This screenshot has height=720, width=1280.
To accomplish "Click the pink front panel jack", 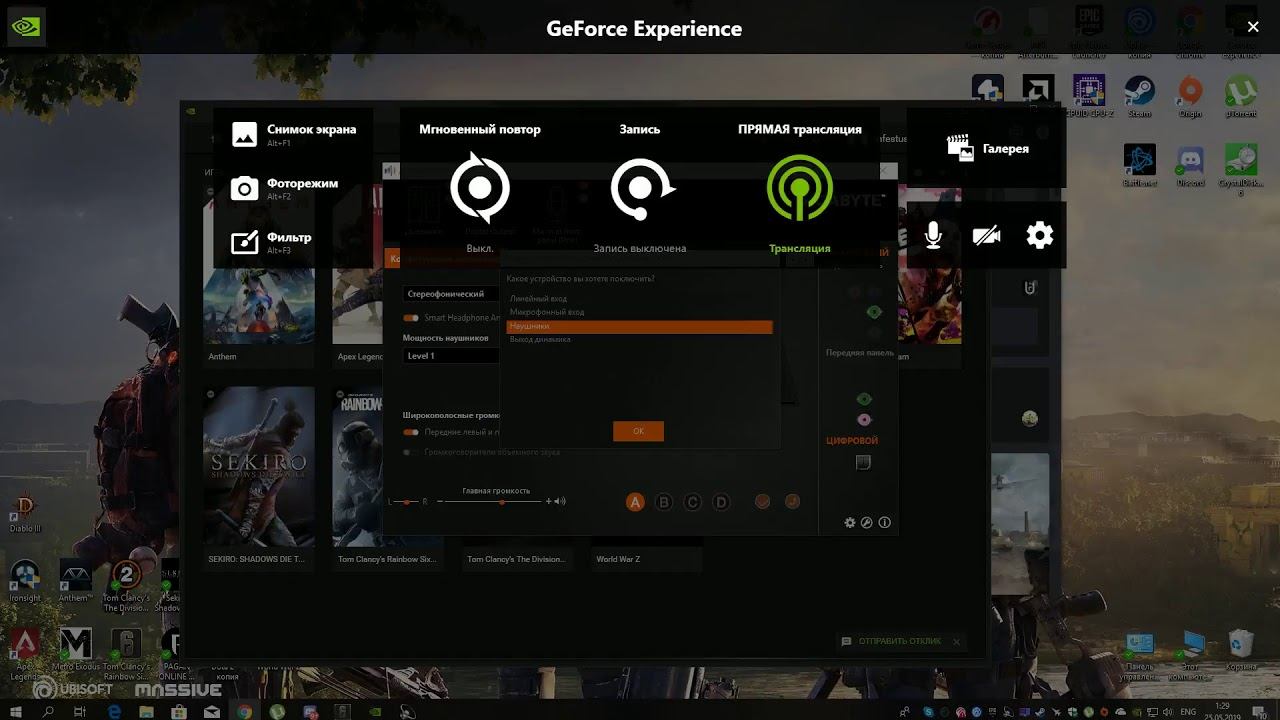I will tap(864, 419).
